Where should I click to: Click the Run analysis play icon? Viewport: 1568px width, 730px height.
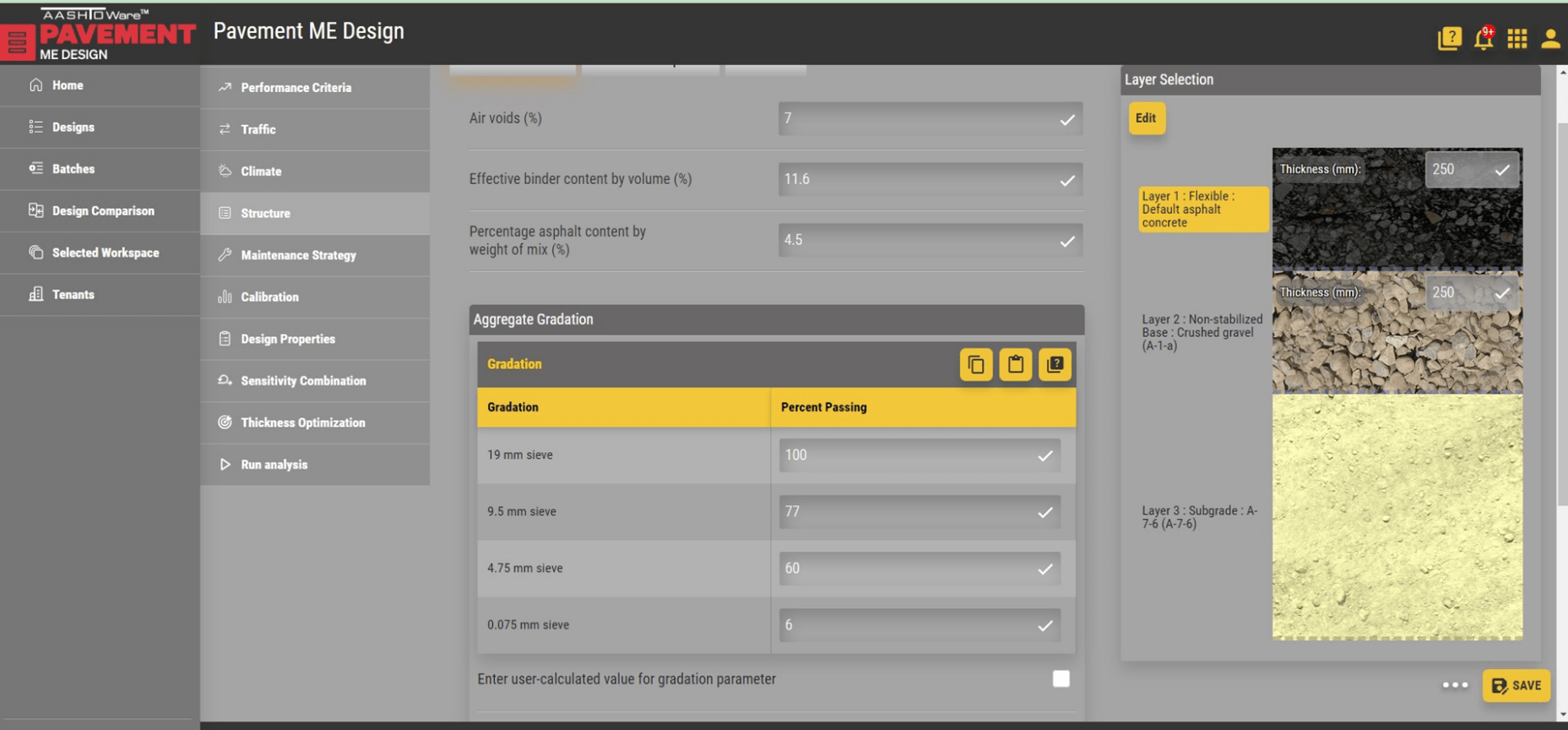click(225, 464)
